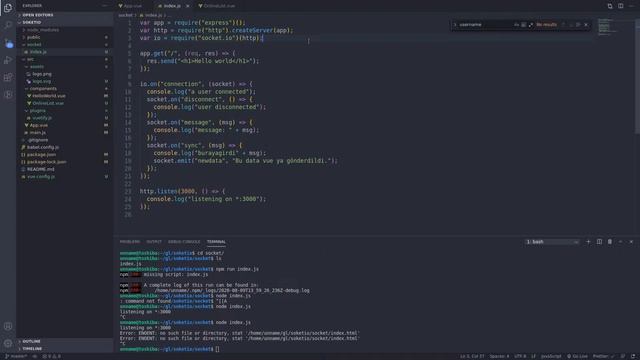Click the notifications bell in status bar

633,356
